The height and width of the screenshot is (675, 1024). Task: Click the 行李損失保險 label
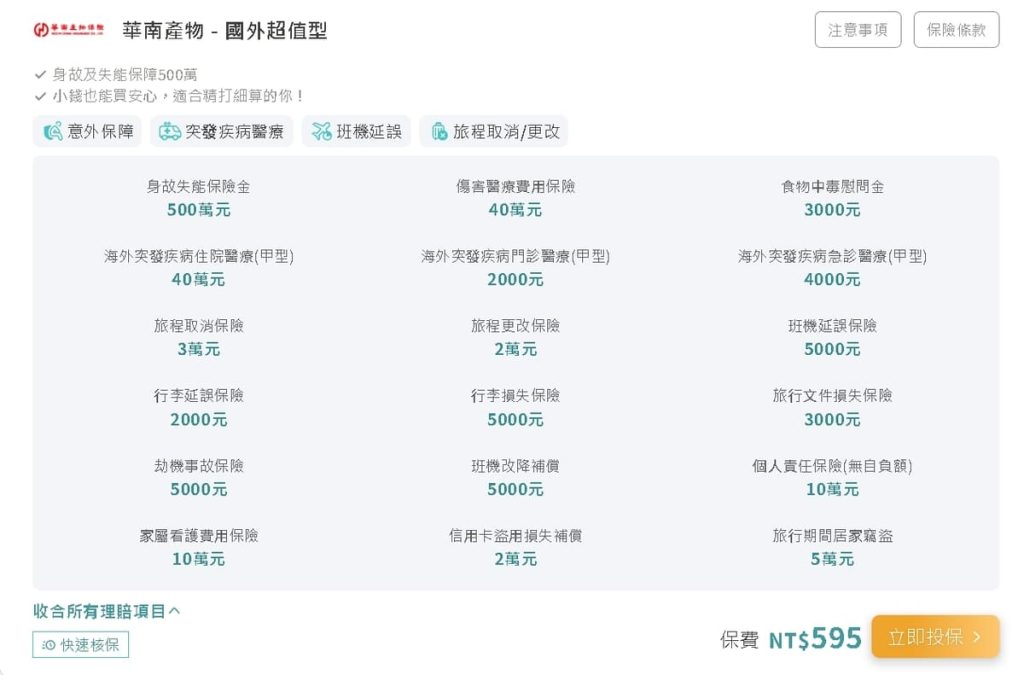(515, 396)
